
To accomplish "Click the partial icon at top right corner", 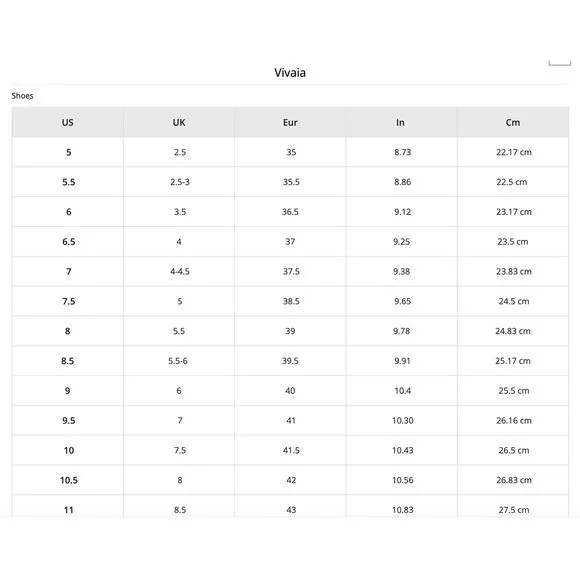I will (x=560, y=63).
